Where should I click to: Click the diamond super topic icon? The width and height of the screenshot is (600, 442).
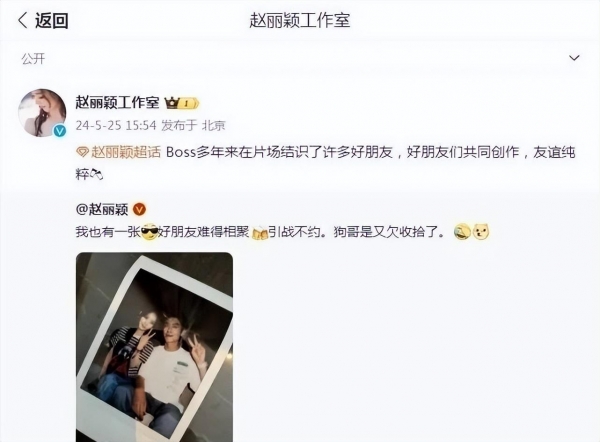[x=82, y=153]
